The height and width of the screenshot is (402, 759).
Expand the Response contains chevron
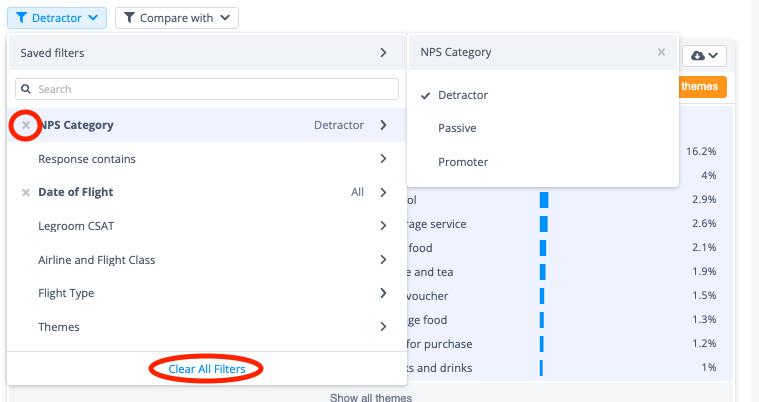click(x=383, y=159)
